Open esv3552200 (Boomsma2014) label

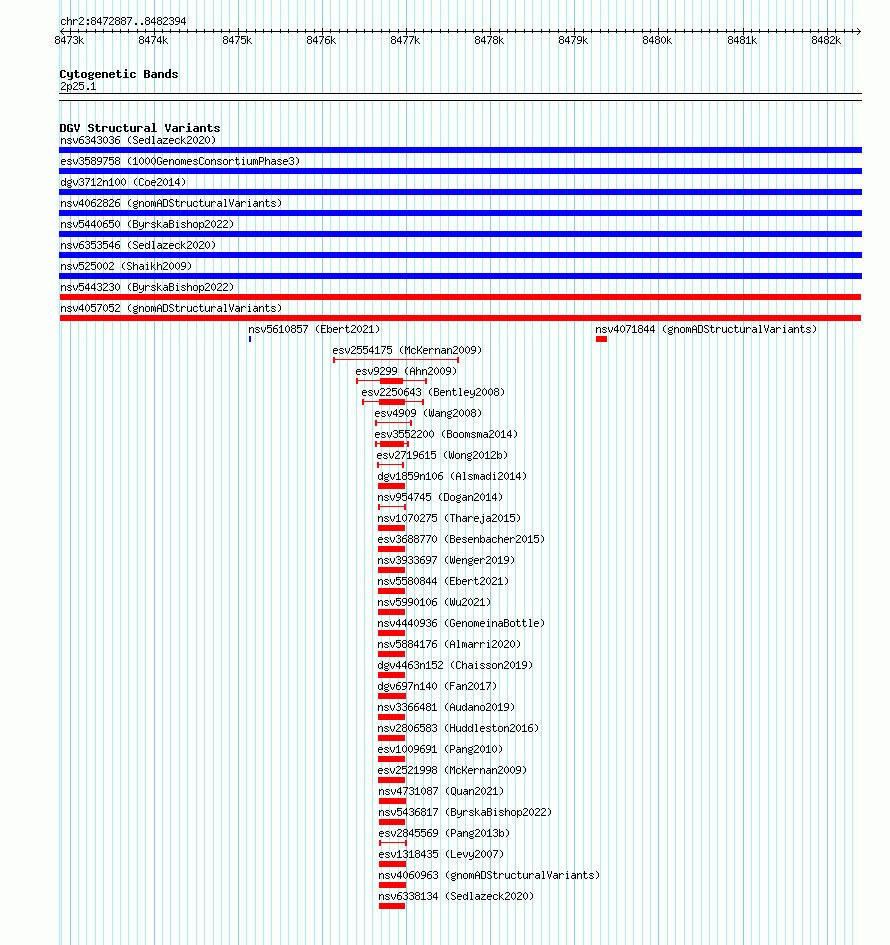pyautogui.click(x=446, y=435)
